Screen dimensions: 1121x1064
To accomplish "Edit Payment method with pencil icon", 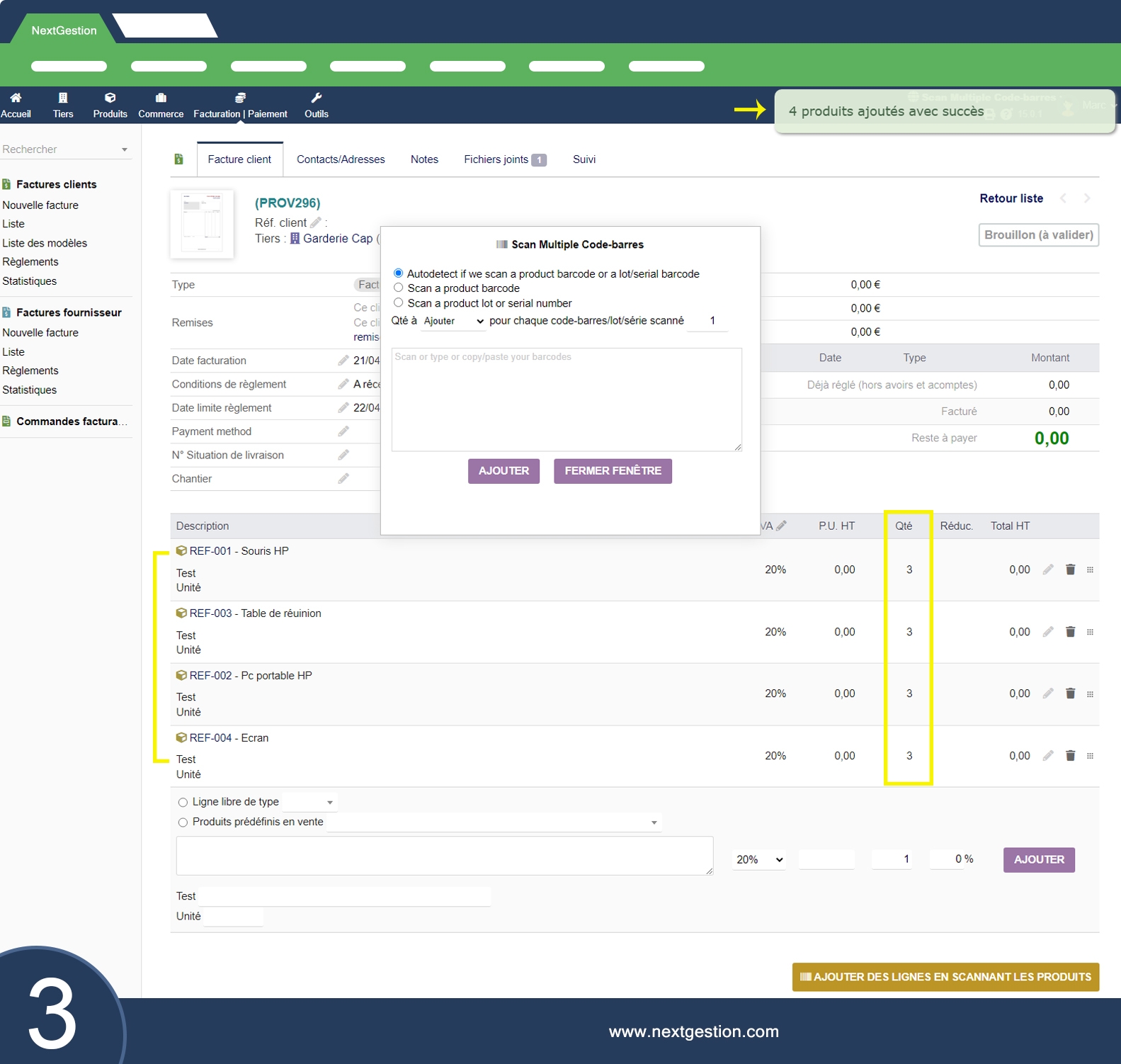I will point(343,431).
